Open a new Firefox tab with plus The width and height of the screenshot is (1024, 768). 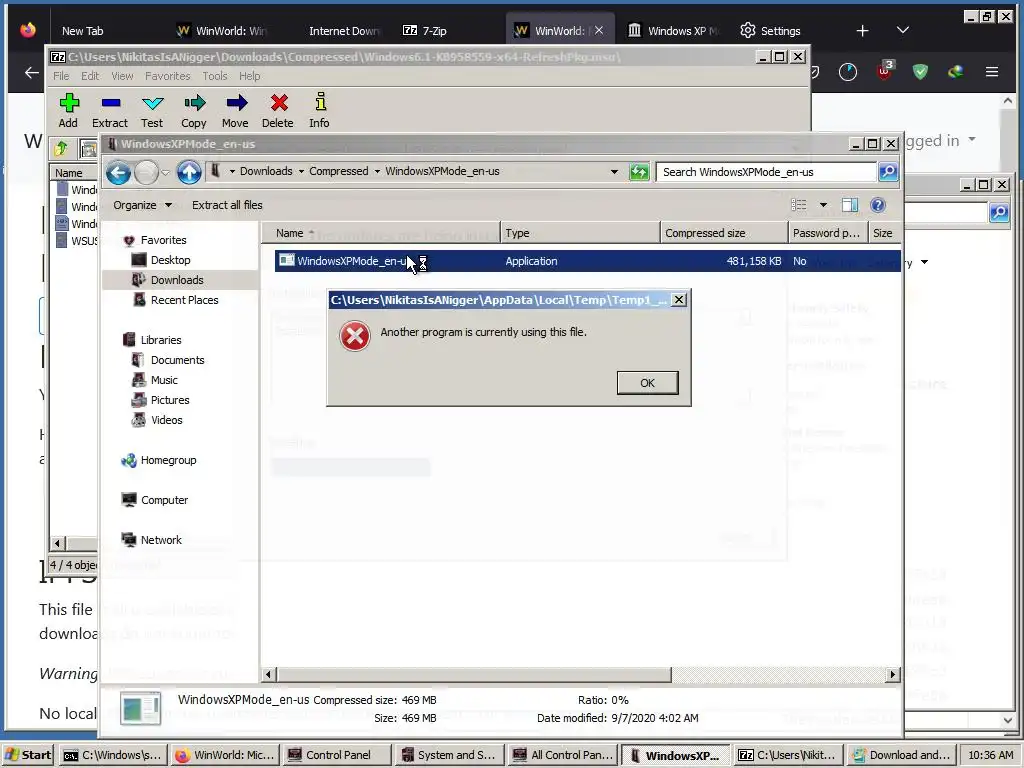(x=862, y=31)
